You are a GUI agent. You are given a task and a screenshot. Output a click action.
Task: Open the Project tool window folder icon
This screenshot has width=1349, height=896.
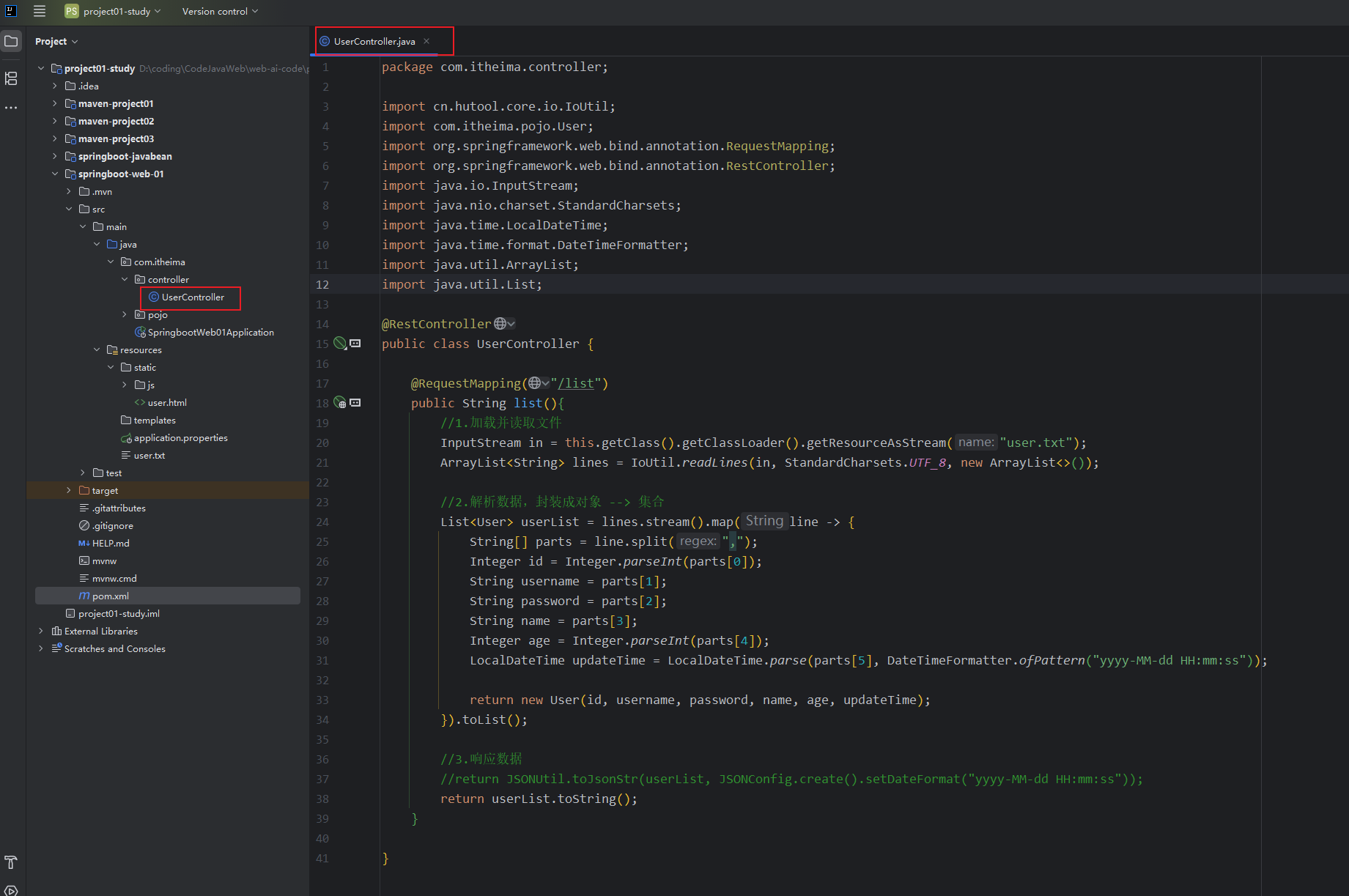(11, 41)
